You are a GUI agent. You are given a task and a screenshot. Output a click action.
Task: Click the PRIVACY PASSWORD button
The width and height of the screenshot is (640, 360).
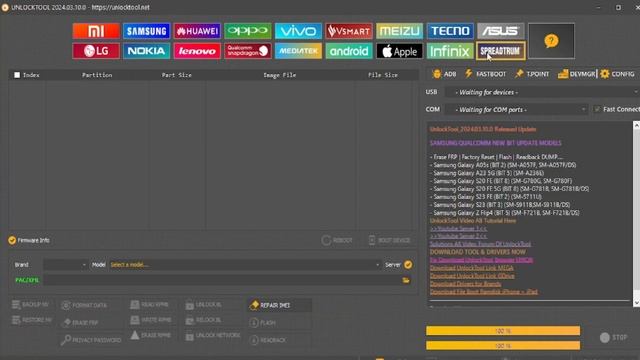coord(91,340)
